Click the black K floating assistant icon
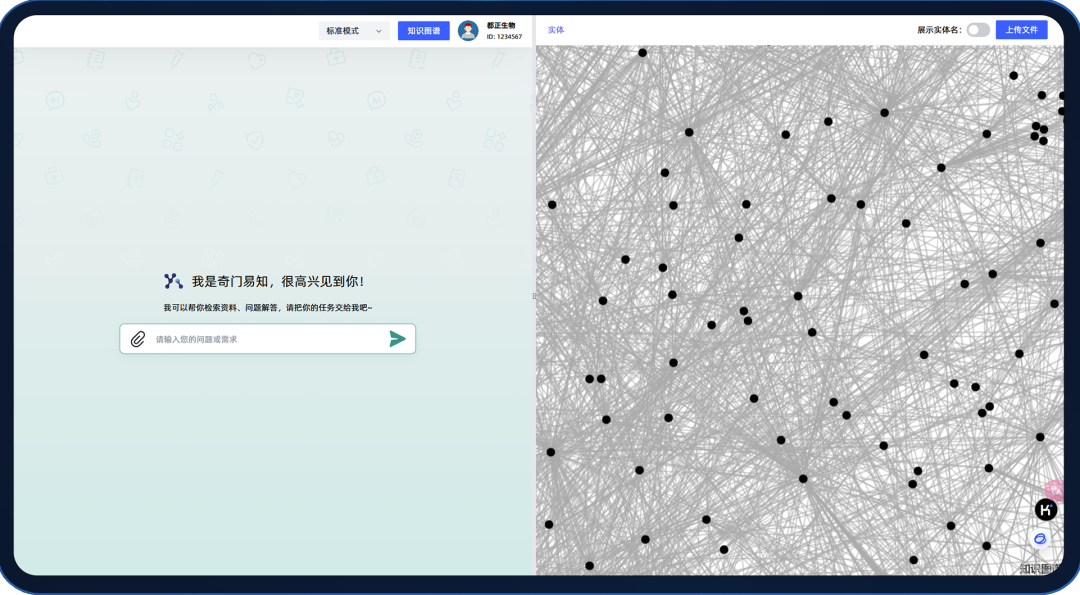 point(1046,510)
